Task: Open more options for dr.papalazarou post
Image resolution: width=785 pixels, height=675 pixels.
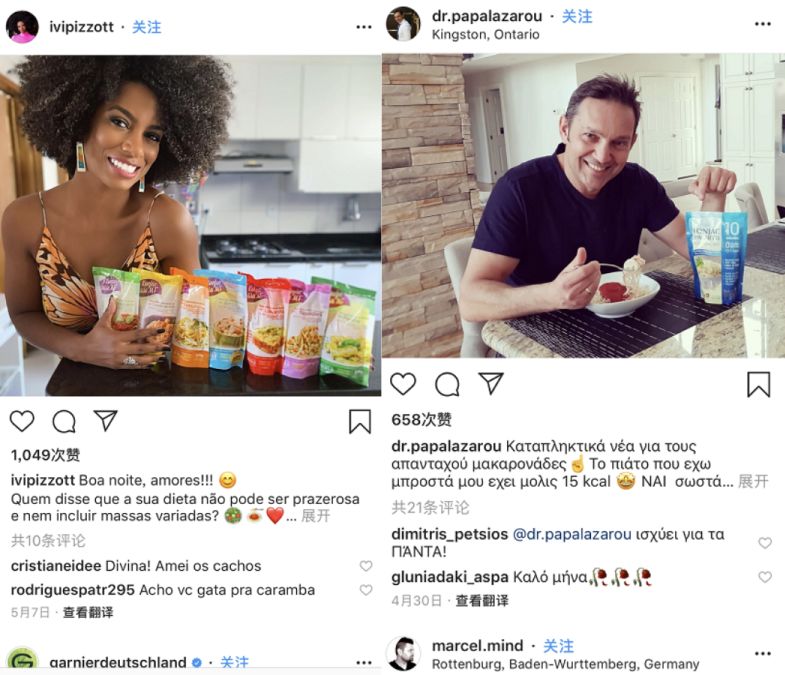Action: [762, 24]
